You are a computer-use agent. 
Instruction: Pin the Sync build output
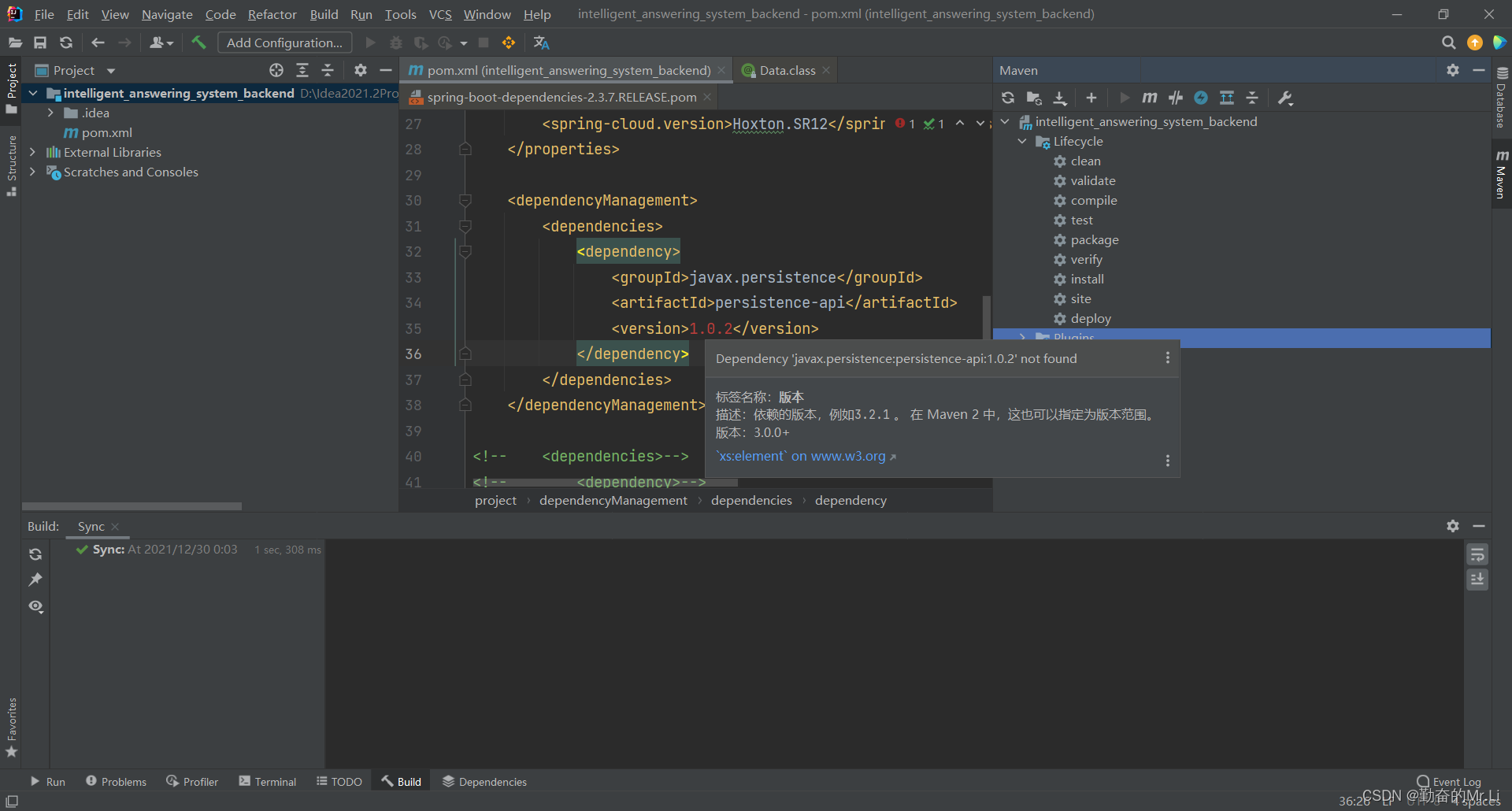(35, 580)
